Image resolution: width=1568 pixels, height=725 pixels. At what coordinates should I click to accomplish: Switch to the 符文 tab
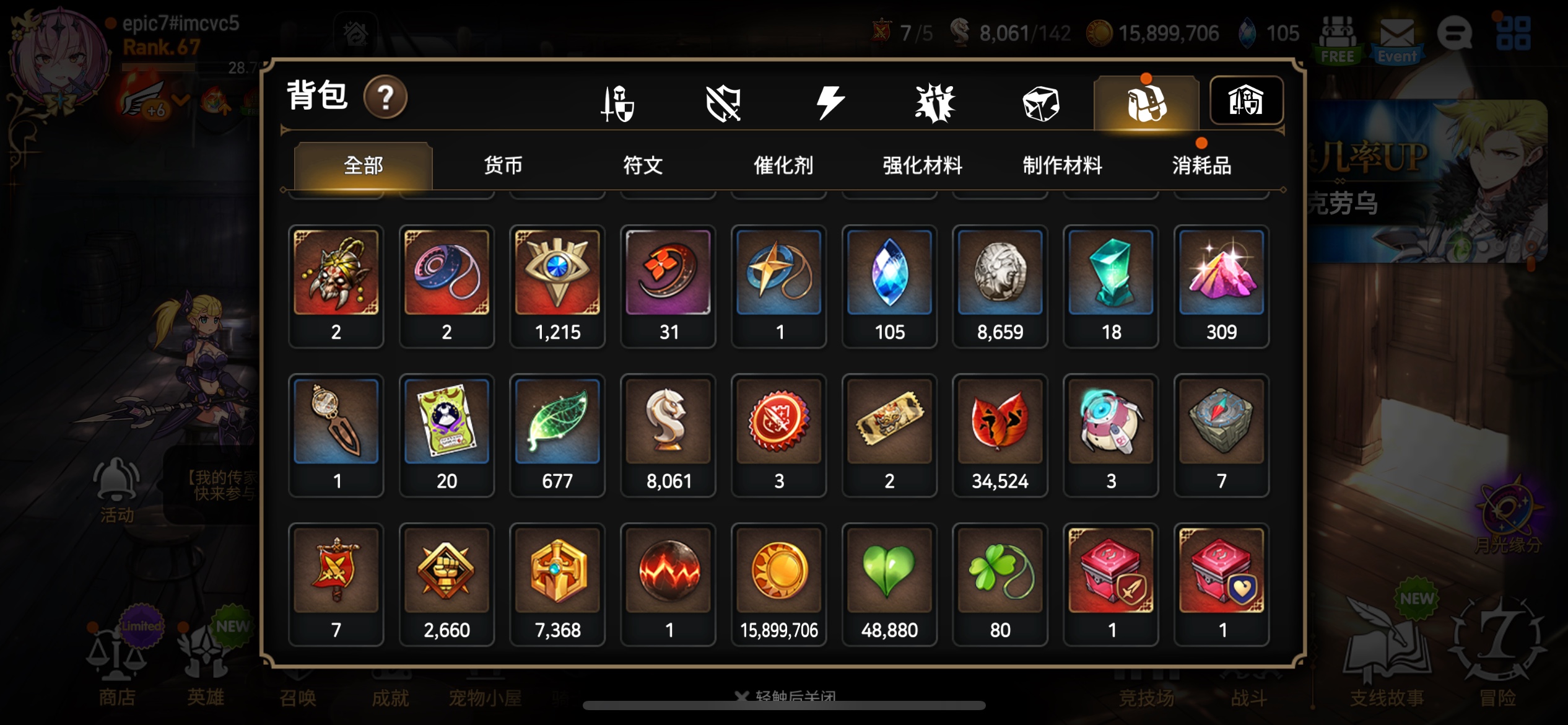tap(643, 165)
